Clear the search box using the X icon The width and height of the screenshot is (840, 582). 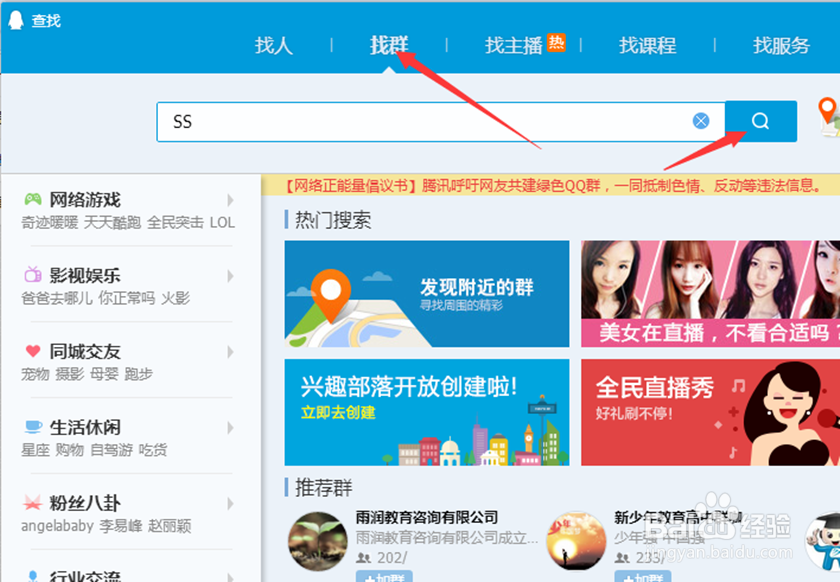point(700,120)
